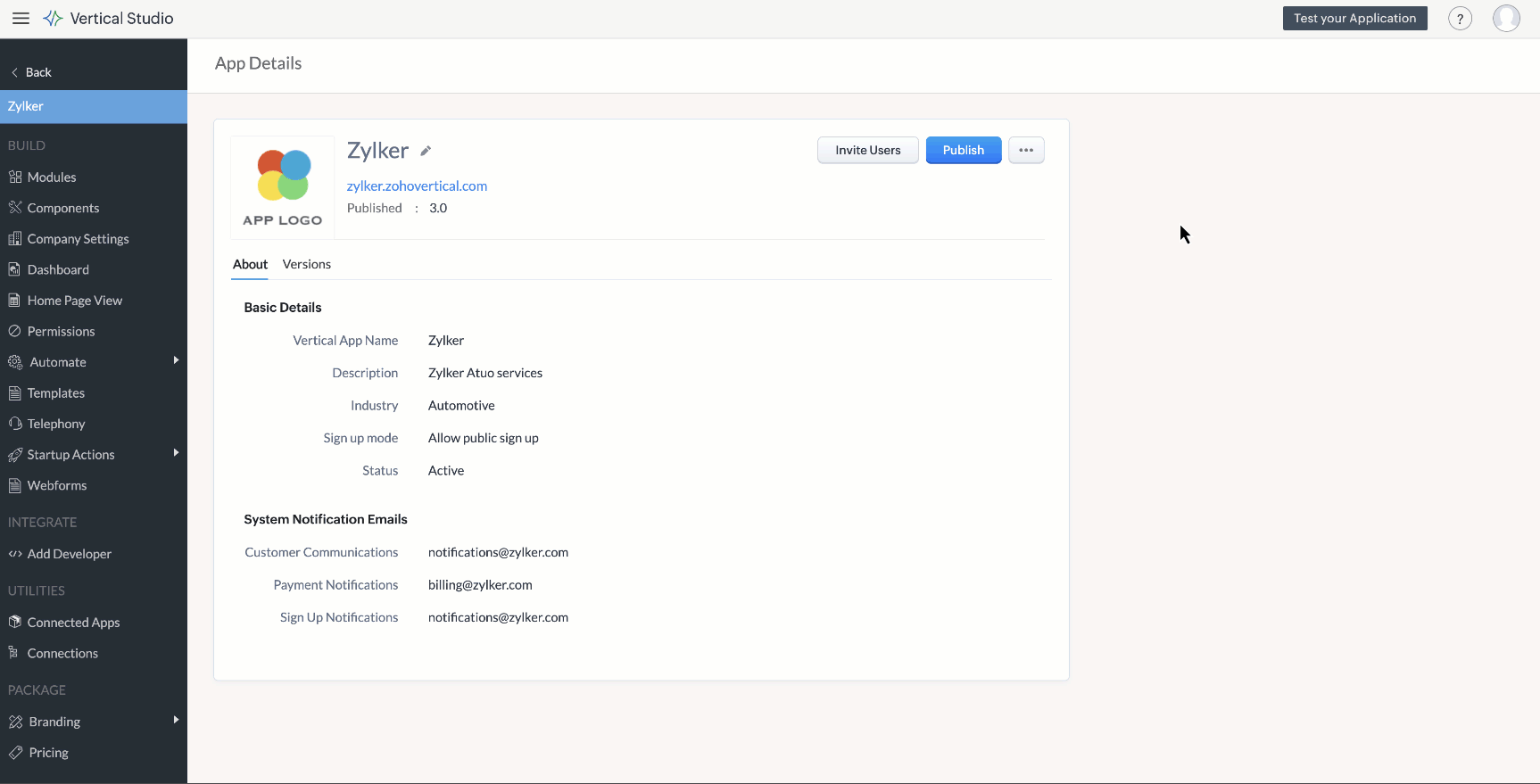This screenshot has height=784, width=1540.
Task: Click the Add Developer code icon
Action: tap(15, 554)
